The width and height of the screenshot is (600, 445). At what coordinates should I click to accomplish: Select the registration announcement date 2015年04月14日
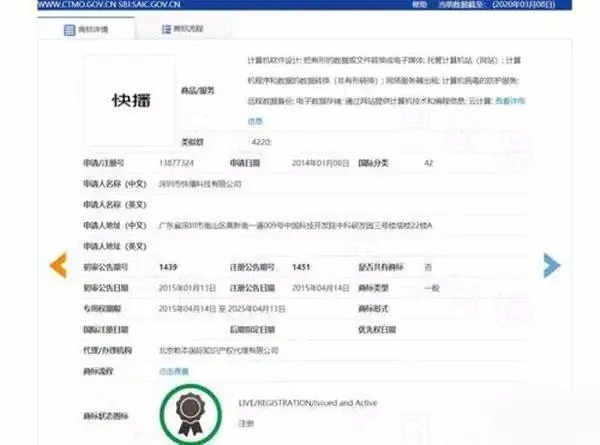[321, 288]
